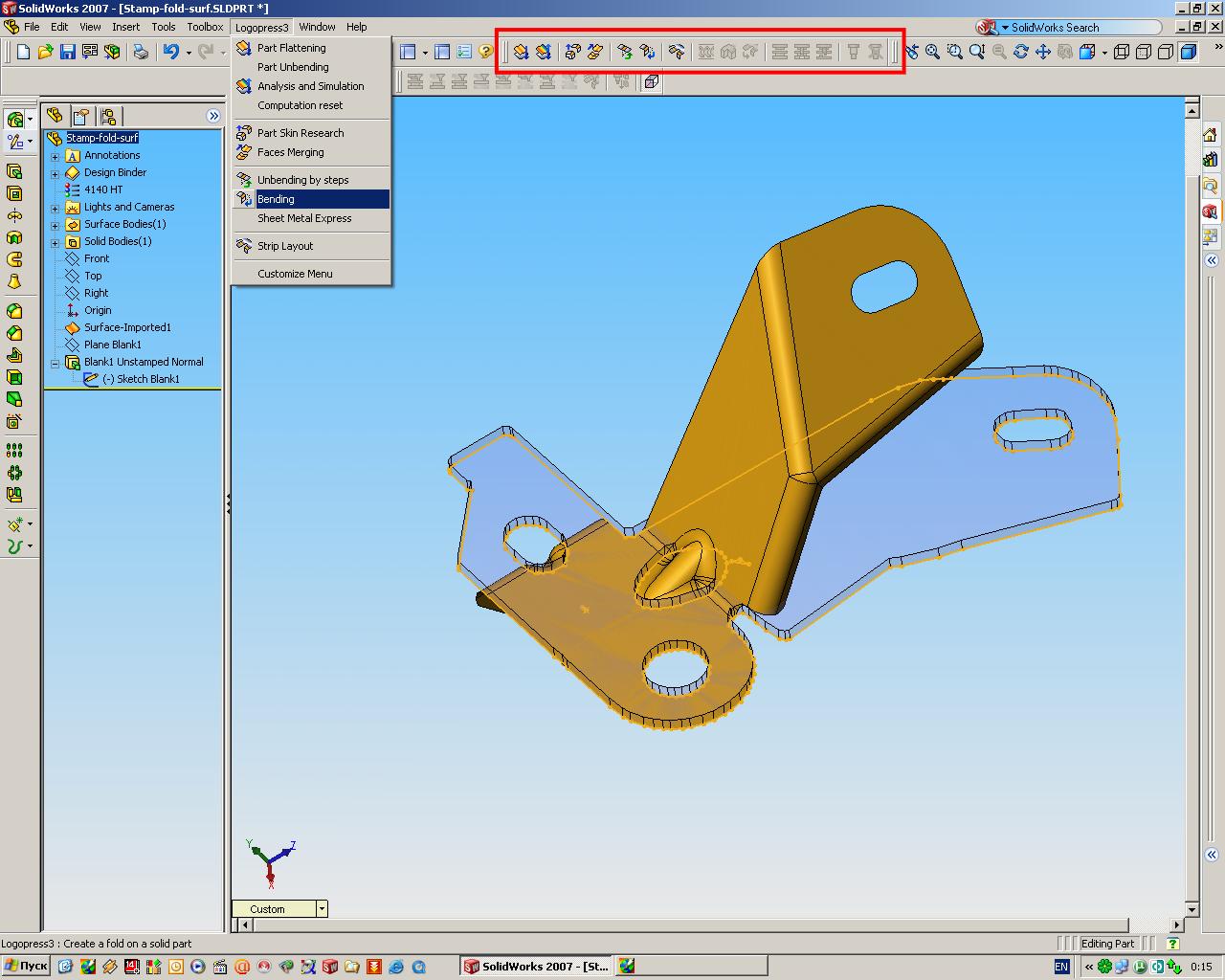Select (-) Sketch Blank1 in tree
The width and height of the screenshot is (1225, 980).
tap(141, 379)
